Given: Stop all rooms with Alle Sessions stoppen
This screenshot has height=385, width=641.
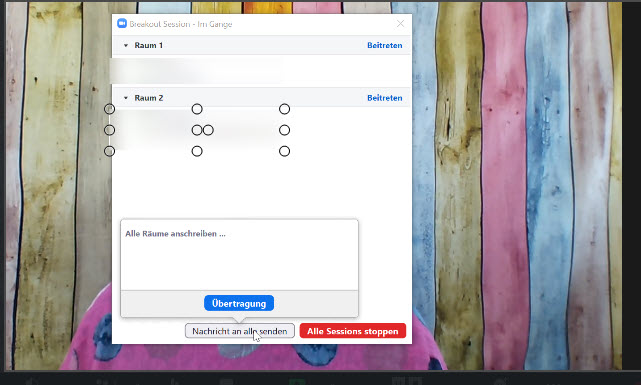Looking at the screenshot, I should pos(352,331).
